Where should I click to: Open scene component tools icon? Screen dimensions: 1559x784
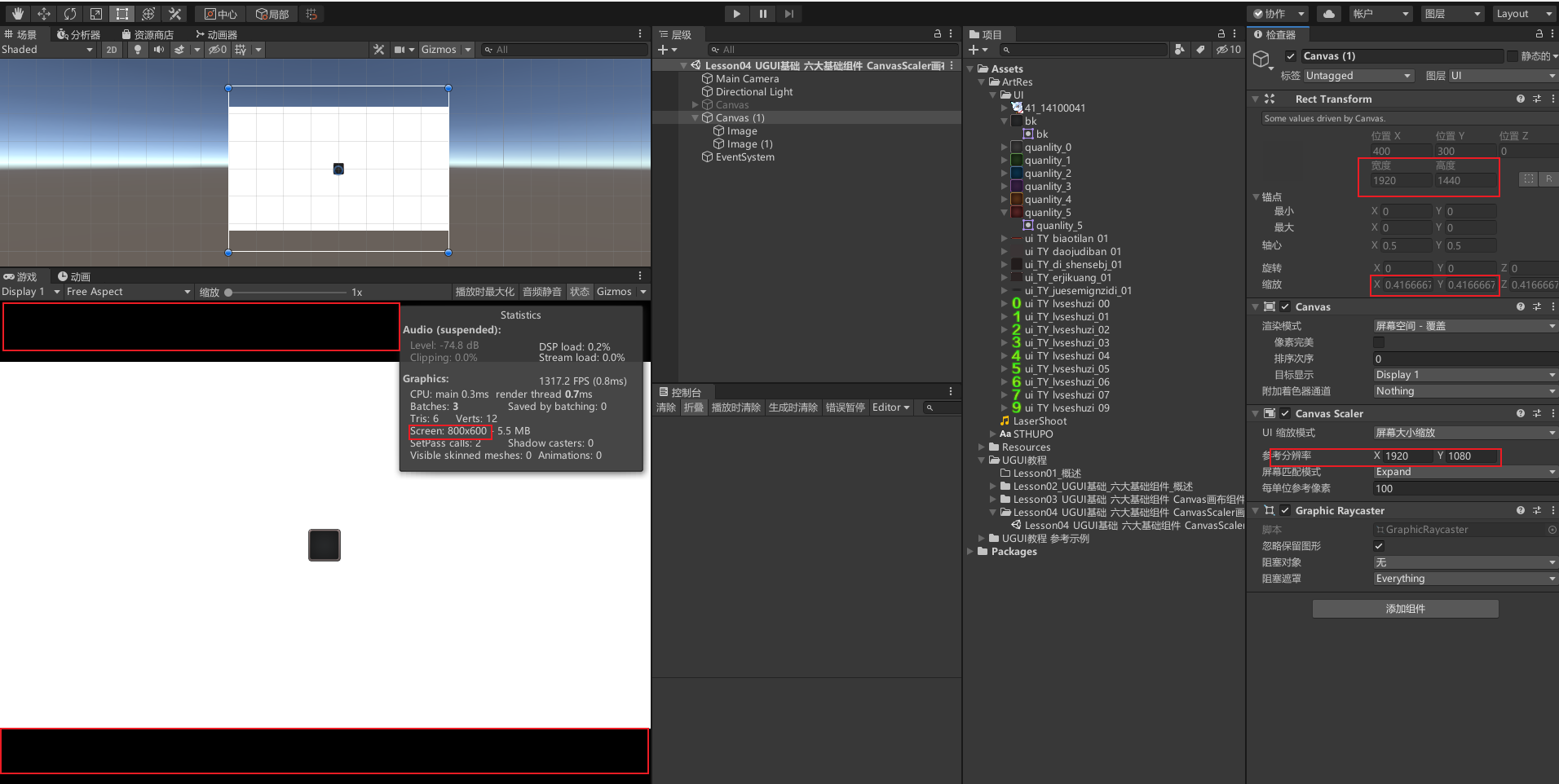[378, 50]
